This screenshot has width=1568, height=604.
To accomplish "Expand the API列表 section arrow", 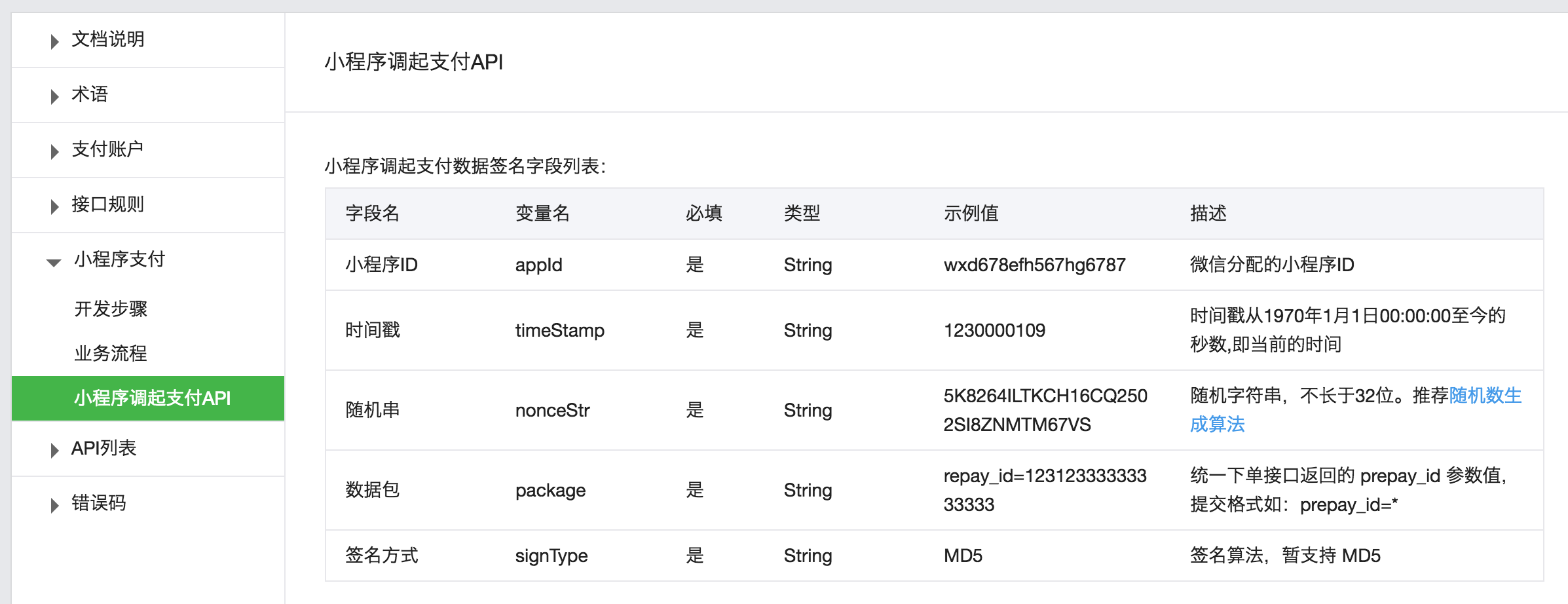I will (54, 450).
